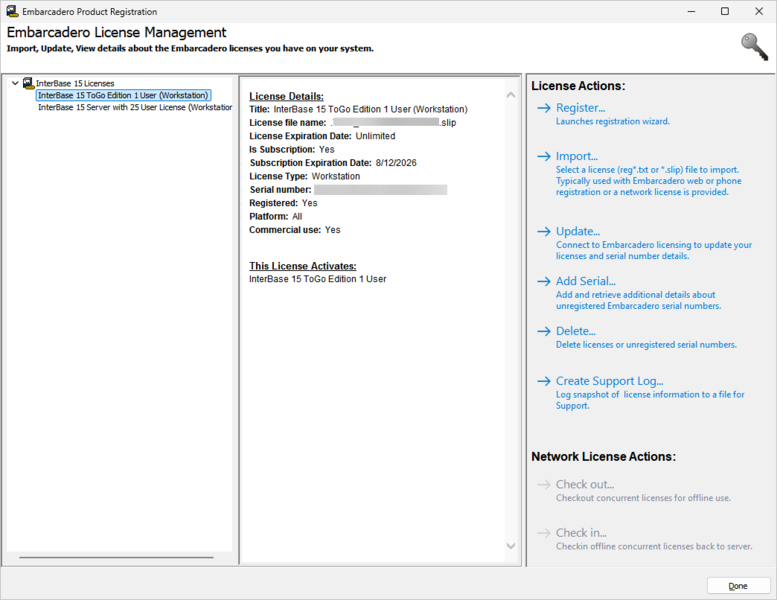Click the Register arrow icon
This screenshot has width=777, height=600.
click(x=544, y=108)
